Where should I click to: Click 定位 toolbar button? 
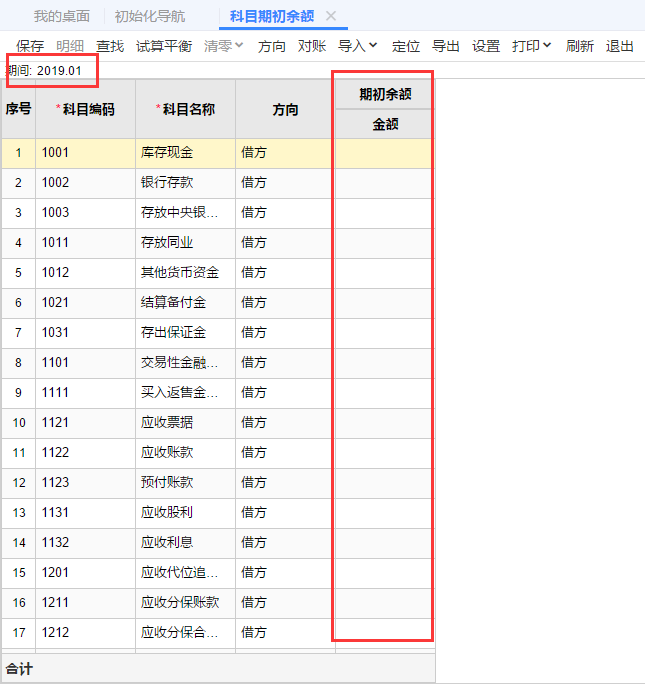pyautogui.click(x=406, y=46)
